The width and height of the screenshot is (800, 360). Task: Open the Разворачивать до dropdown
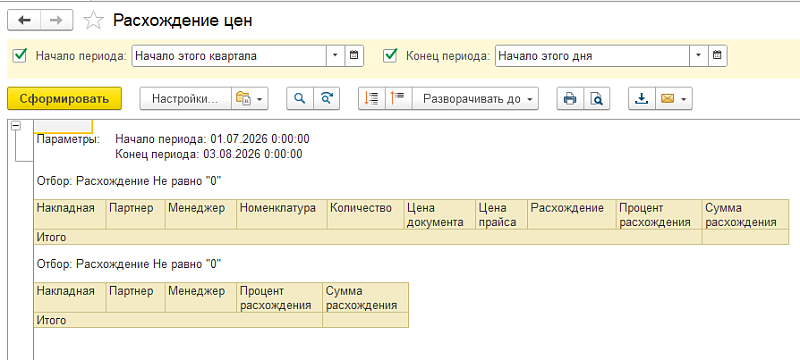[x=476, y=99]
